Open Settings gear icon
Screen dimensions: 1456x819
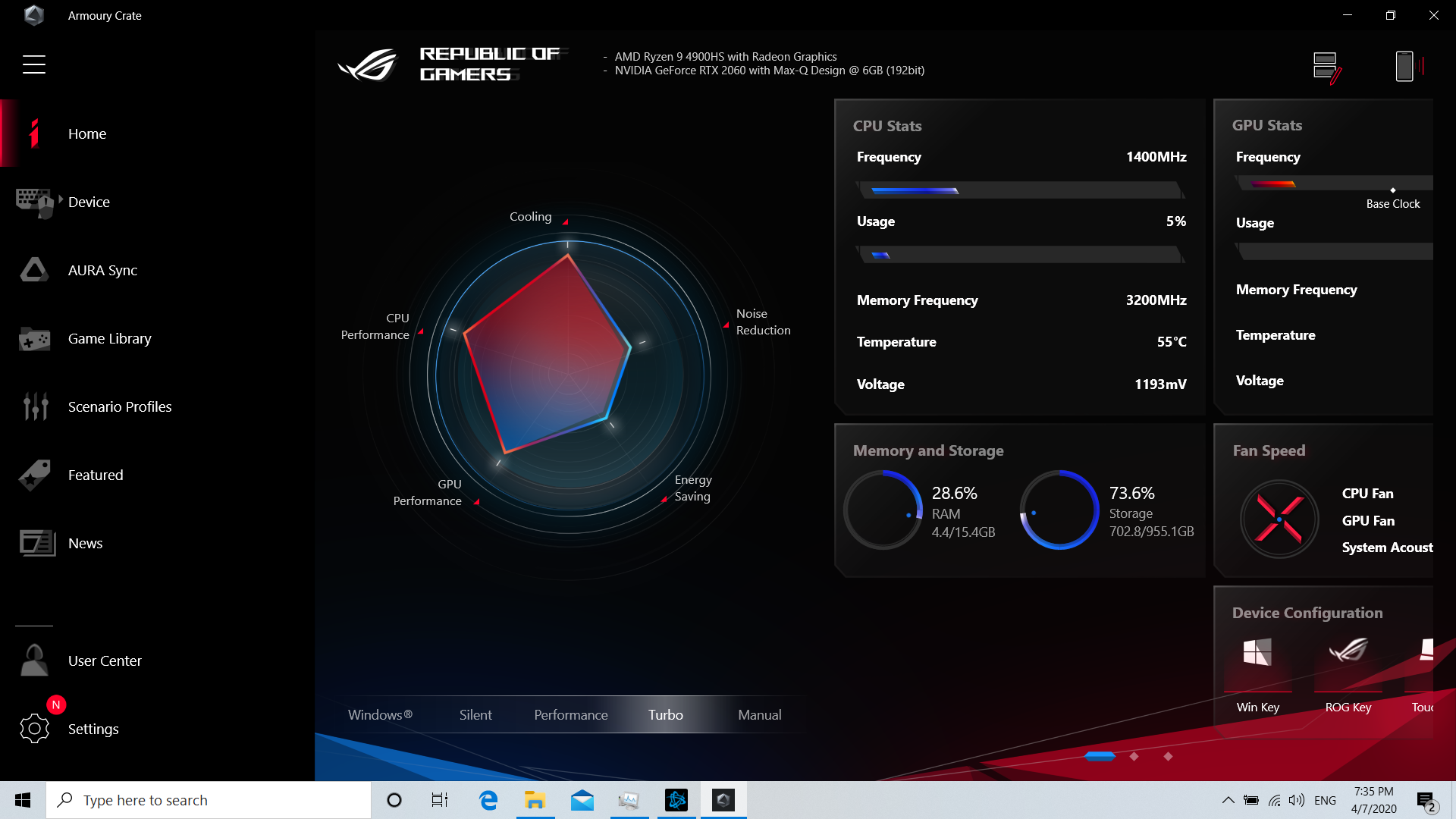(x=34, y=729)
